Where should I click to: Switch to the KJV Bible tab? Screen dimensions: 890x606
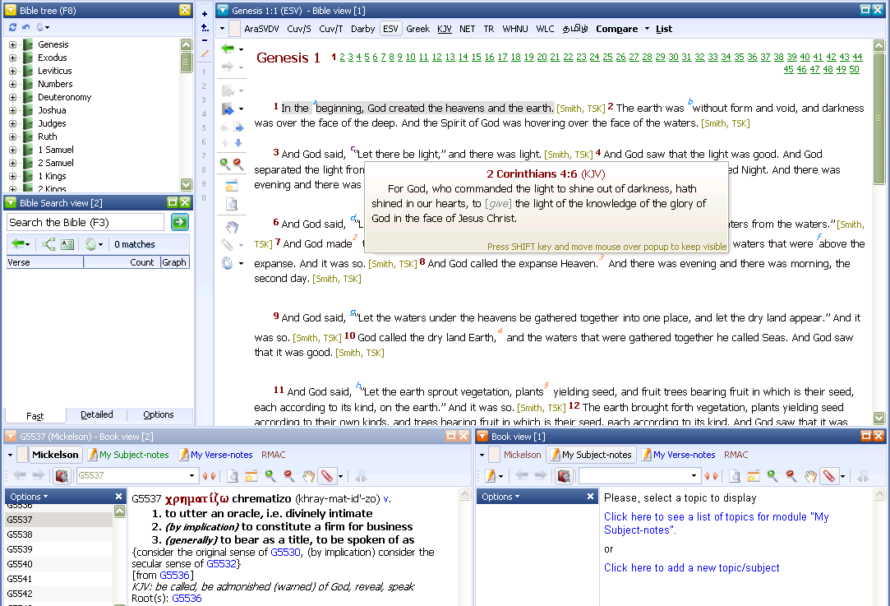[444, 29]
